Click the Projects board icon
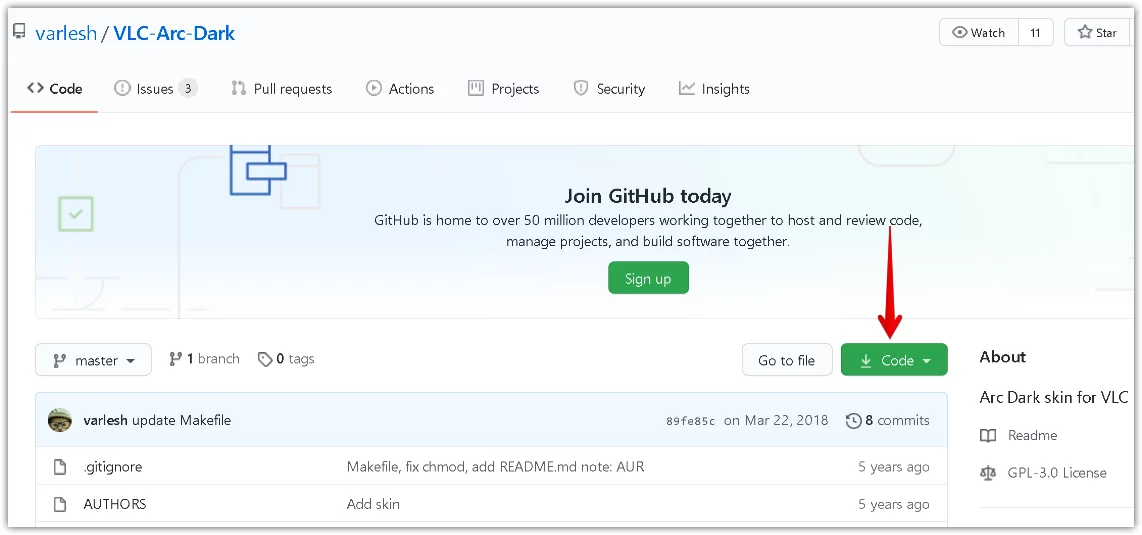 point(476,88)
